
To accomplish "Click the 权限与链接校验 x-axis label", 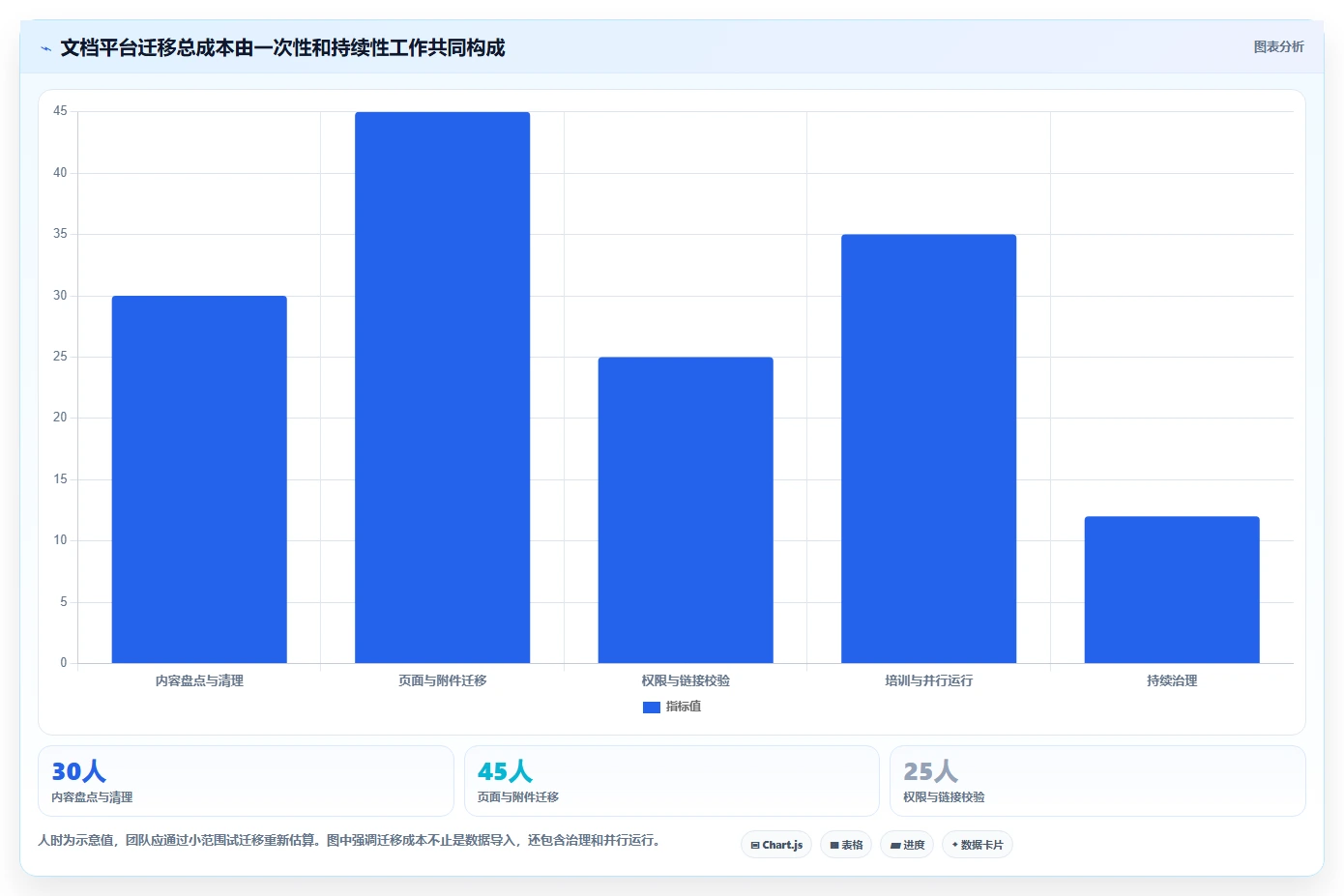I will [x=686, y=680].
